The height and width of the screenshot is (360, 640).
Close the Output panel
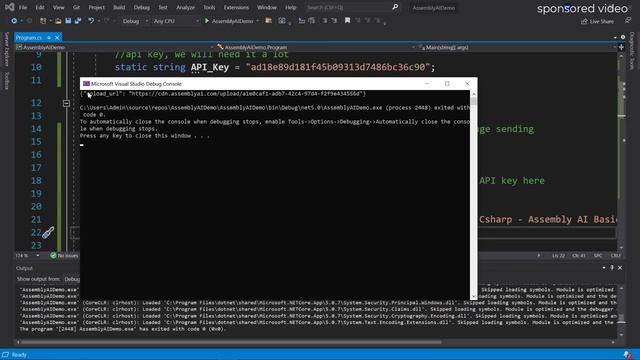point(620,268)
